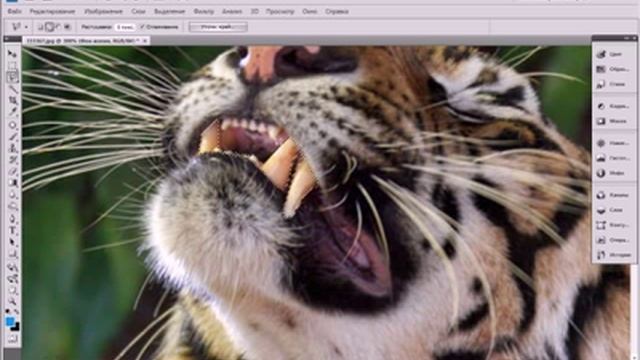Select the Brush tool

click(x=13, y=137)
